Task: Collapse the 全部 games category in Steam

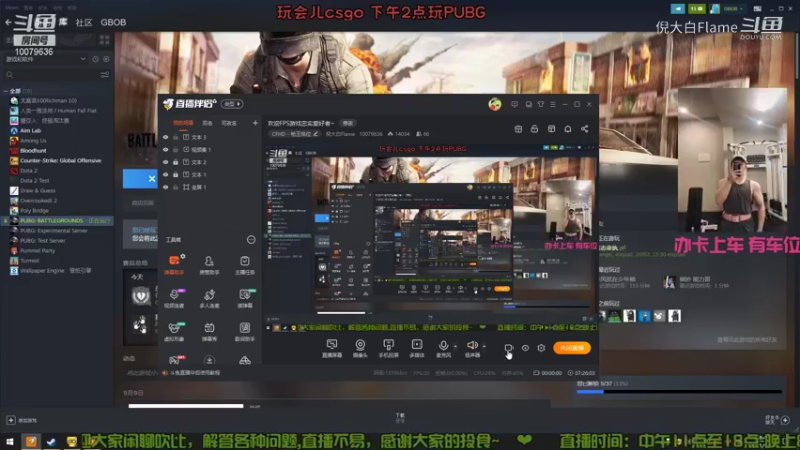Action: pyautogui.click(x=6, y=91)
